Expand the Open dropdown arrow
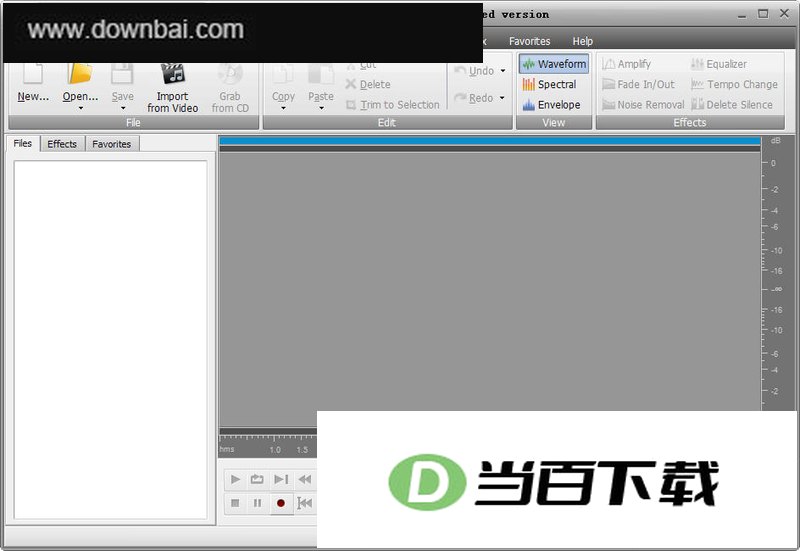The image size is (800, 551). [81, 108]
